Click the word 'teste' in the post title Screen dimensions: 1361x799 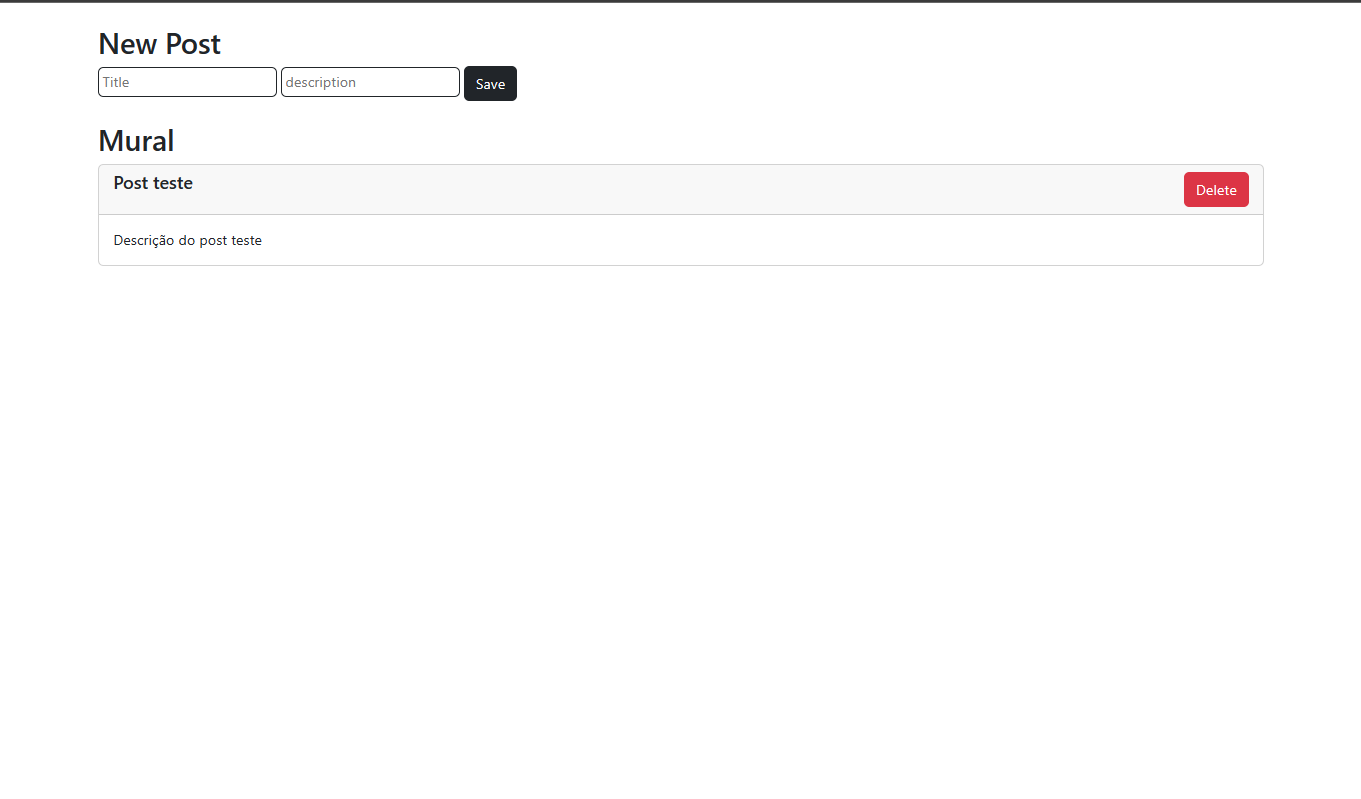tap(173, 183)
